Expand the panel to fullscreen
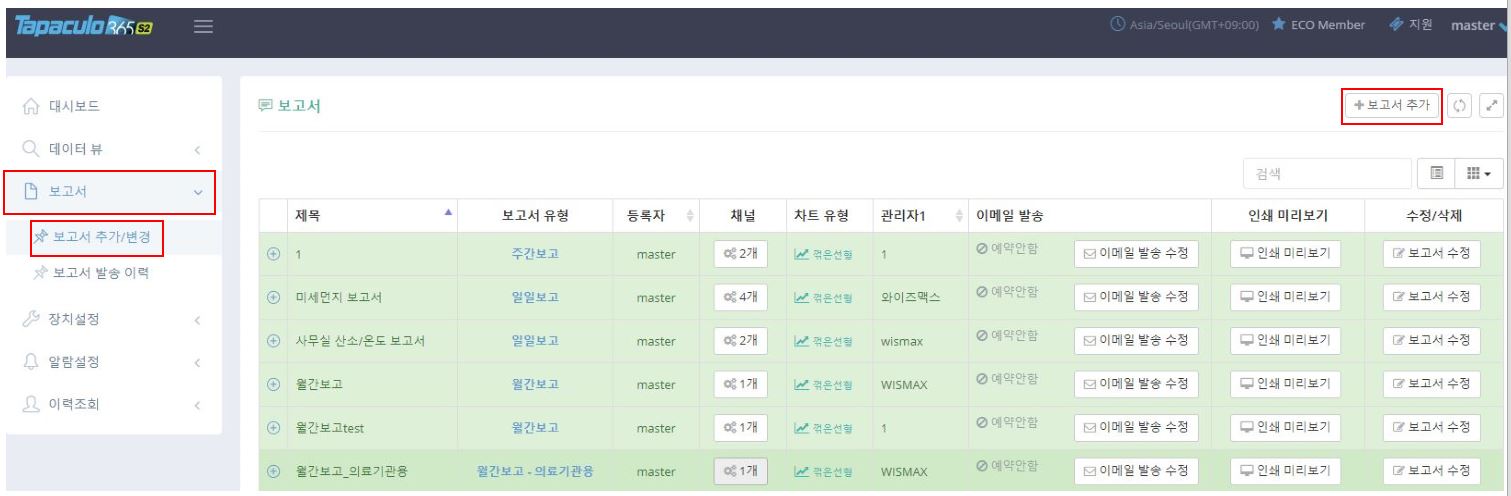The image size is (1511, 496). point(1491,105)
